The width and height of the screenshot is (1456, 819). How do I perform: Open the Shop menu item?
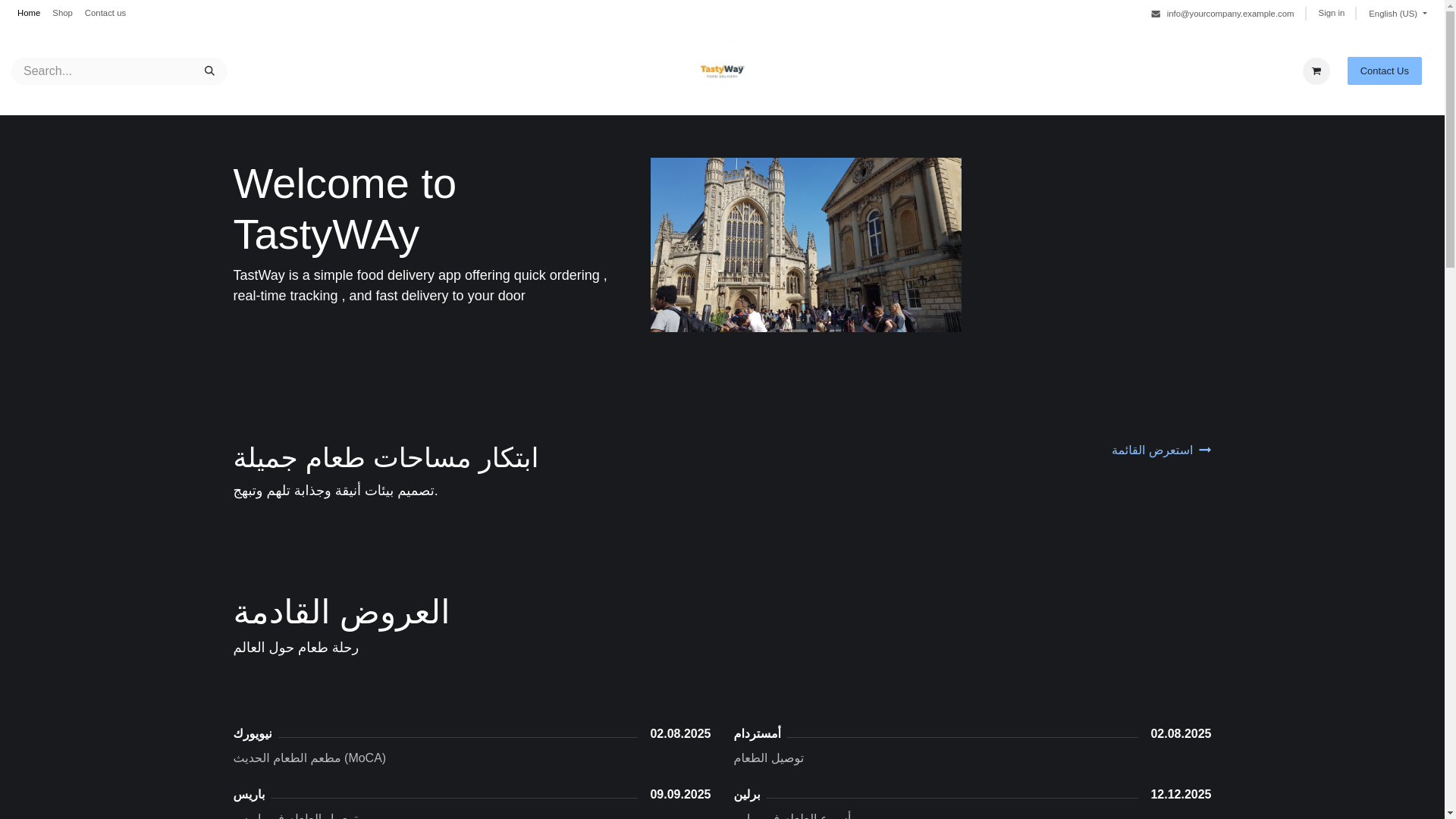pyautogui.click(x=62, y=13)
